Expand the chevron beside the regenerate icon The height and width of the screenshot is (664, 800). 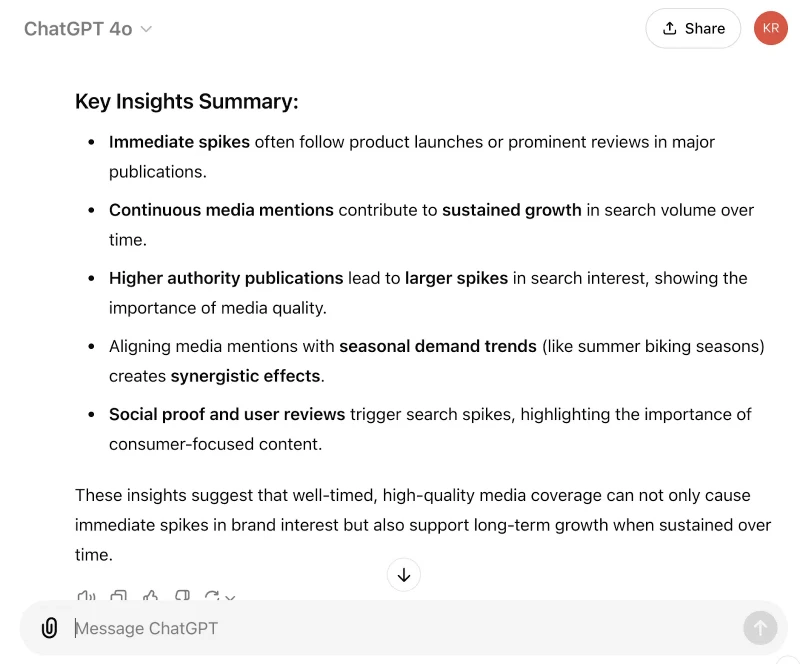[230, 597]
